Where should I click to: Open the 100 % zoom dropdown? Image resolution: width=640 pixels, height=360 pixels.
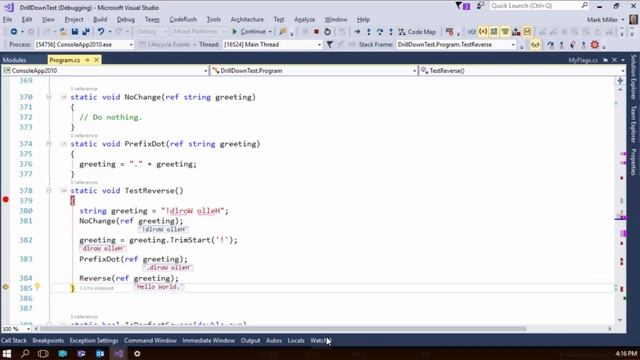pos(16,329)
